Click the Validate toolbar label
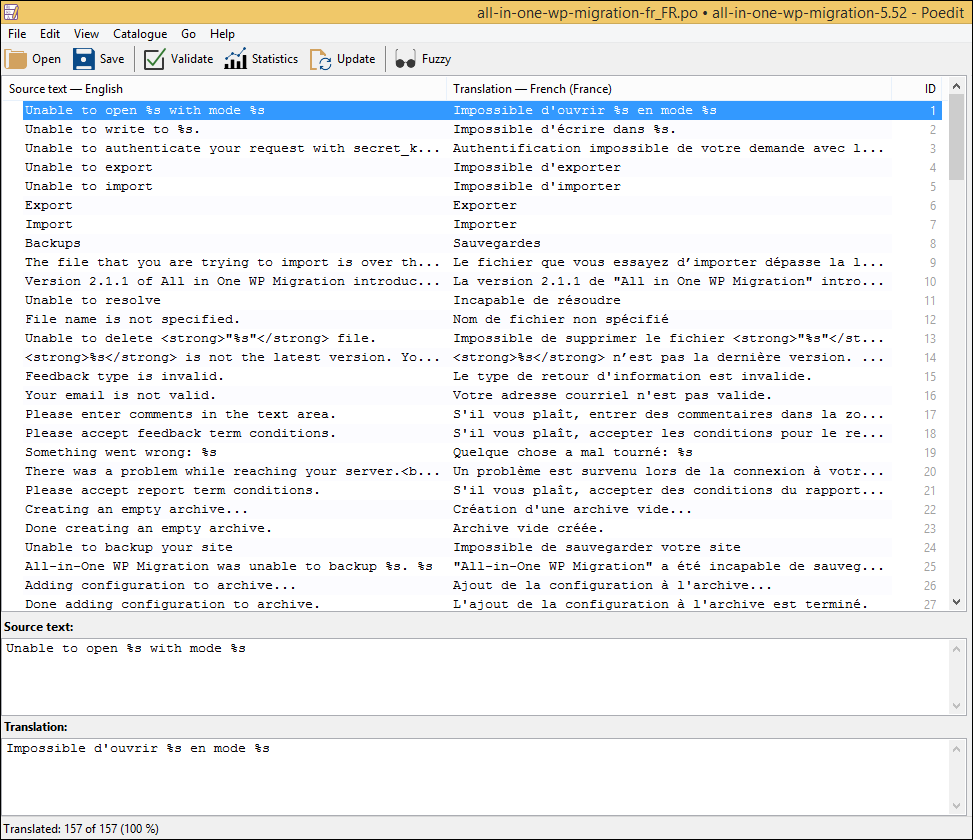The image size is (973, 840). coord(192,60)
